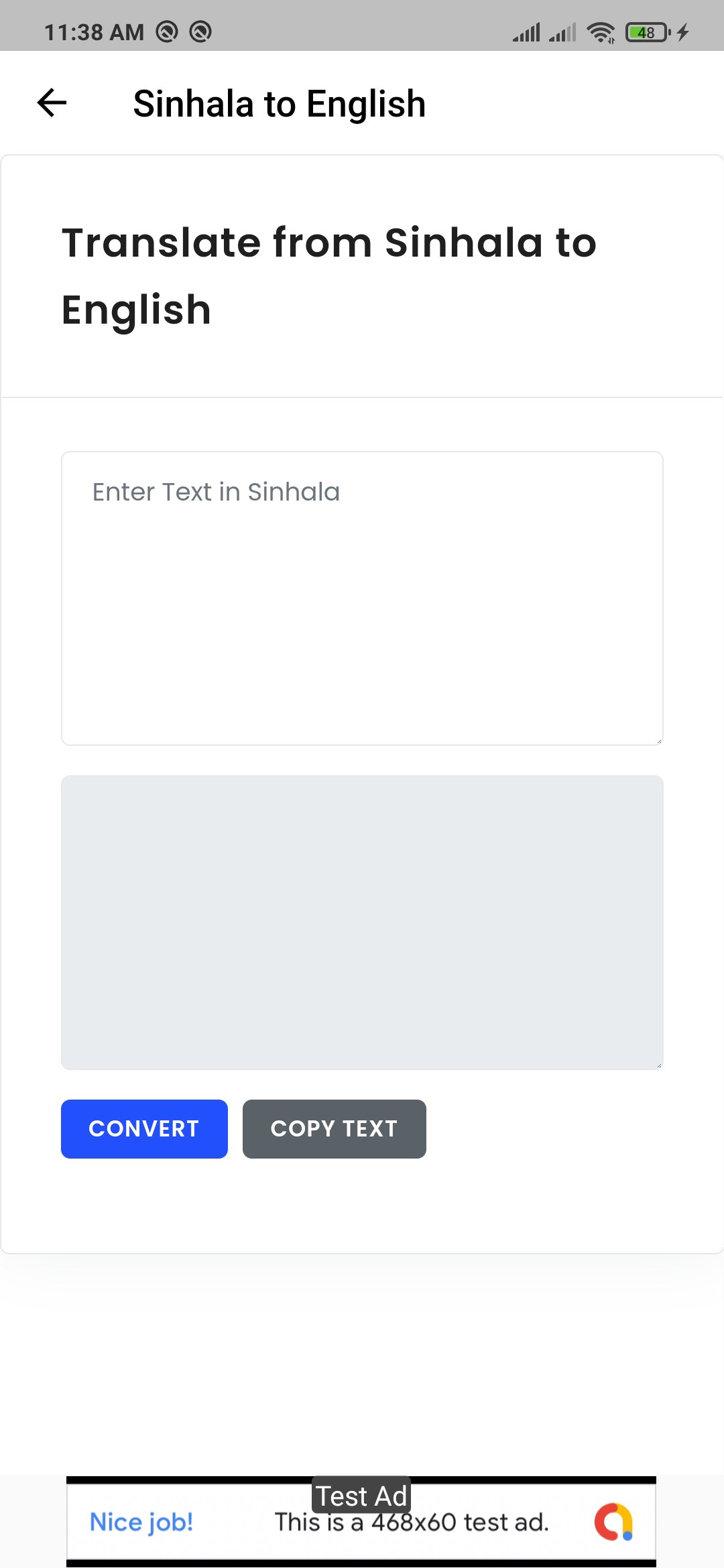Focus the Enter Text in Sinhala field
Image resolution: width=724 pixels, height=1568 pixels.
point(362,598)
